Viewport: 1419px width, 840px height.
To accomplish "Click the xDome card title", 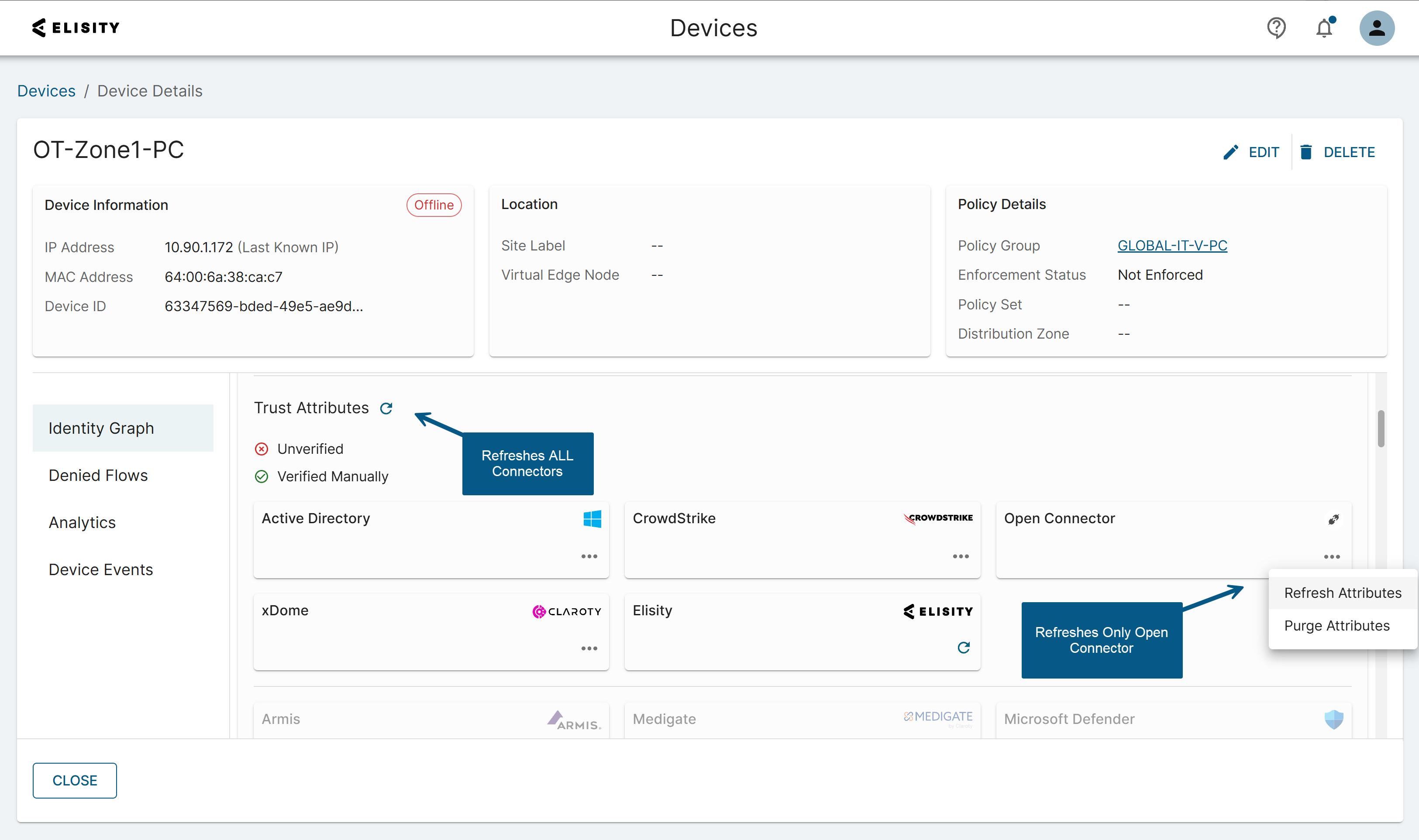I will pos(285,610).
